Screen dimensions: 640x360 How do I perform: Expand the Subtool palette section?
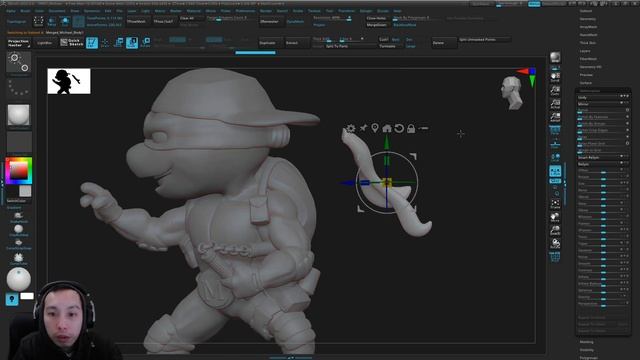coord(586,11)
